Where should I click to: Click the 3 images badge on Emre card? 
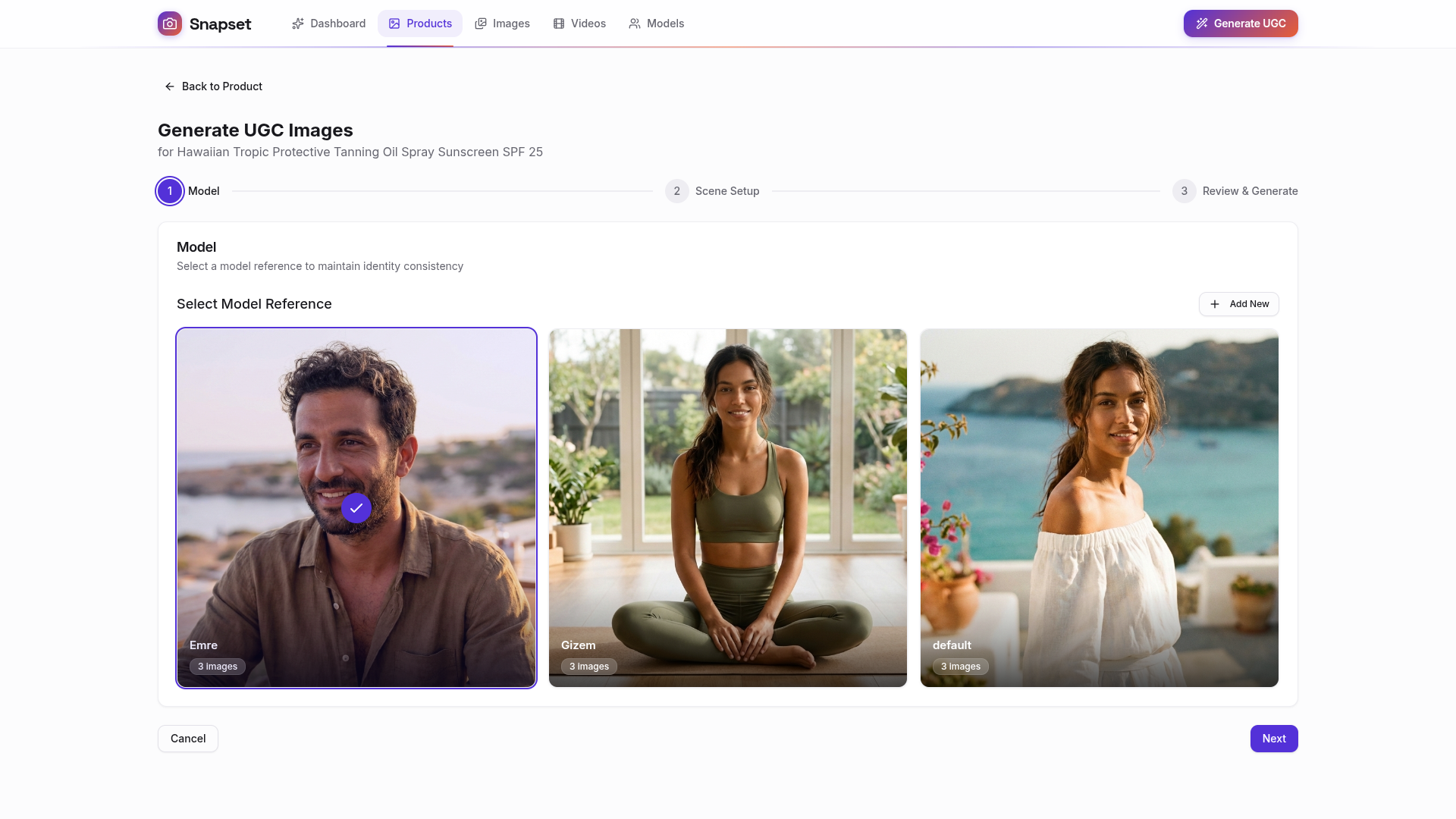(218, 667)
